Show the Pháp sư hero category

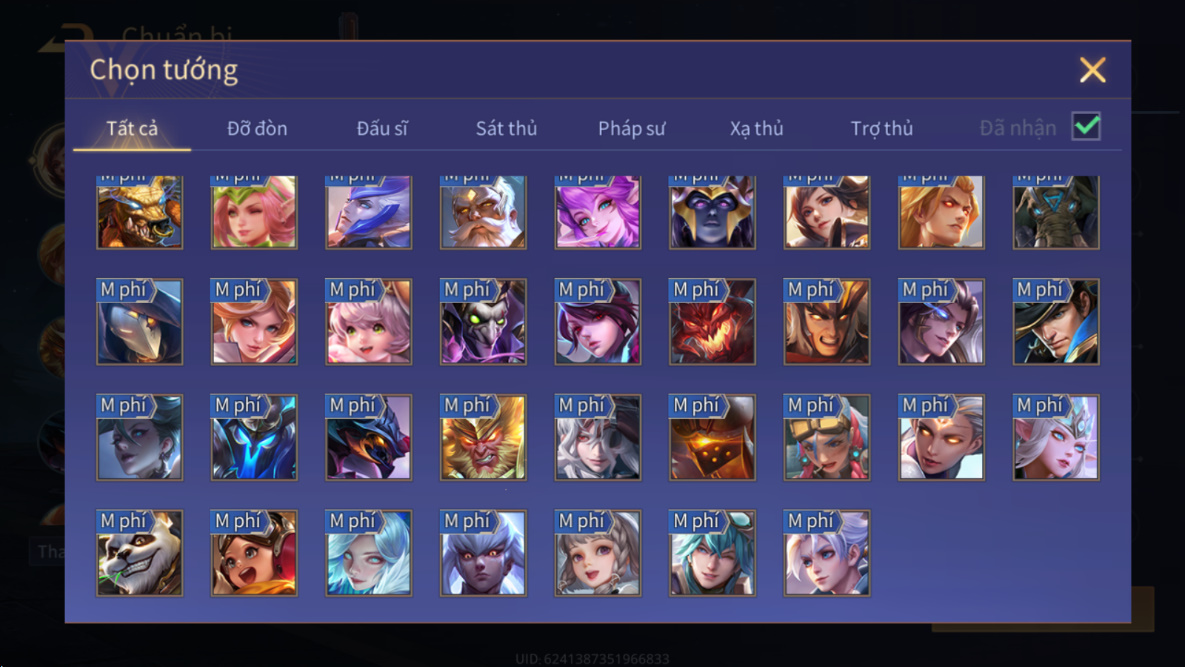tap(632, 128)
